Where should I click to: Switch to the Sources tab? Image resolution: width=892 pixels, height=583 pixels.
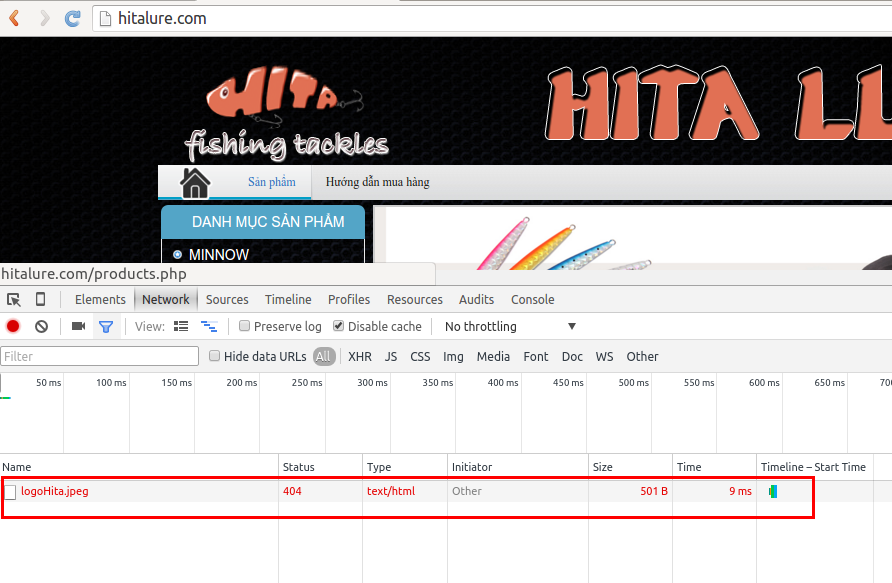(x=227, y=300)
